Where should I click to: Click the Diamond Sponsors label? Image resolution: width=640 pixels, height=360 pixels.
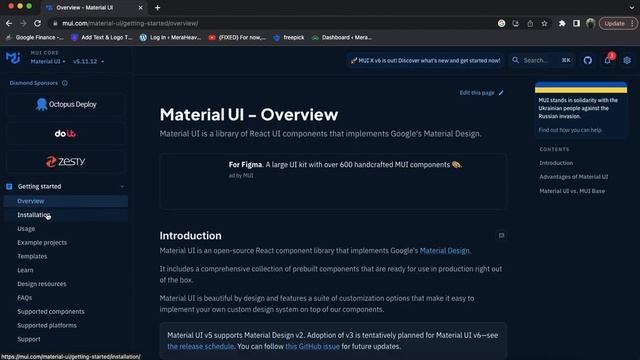point(34,83)
